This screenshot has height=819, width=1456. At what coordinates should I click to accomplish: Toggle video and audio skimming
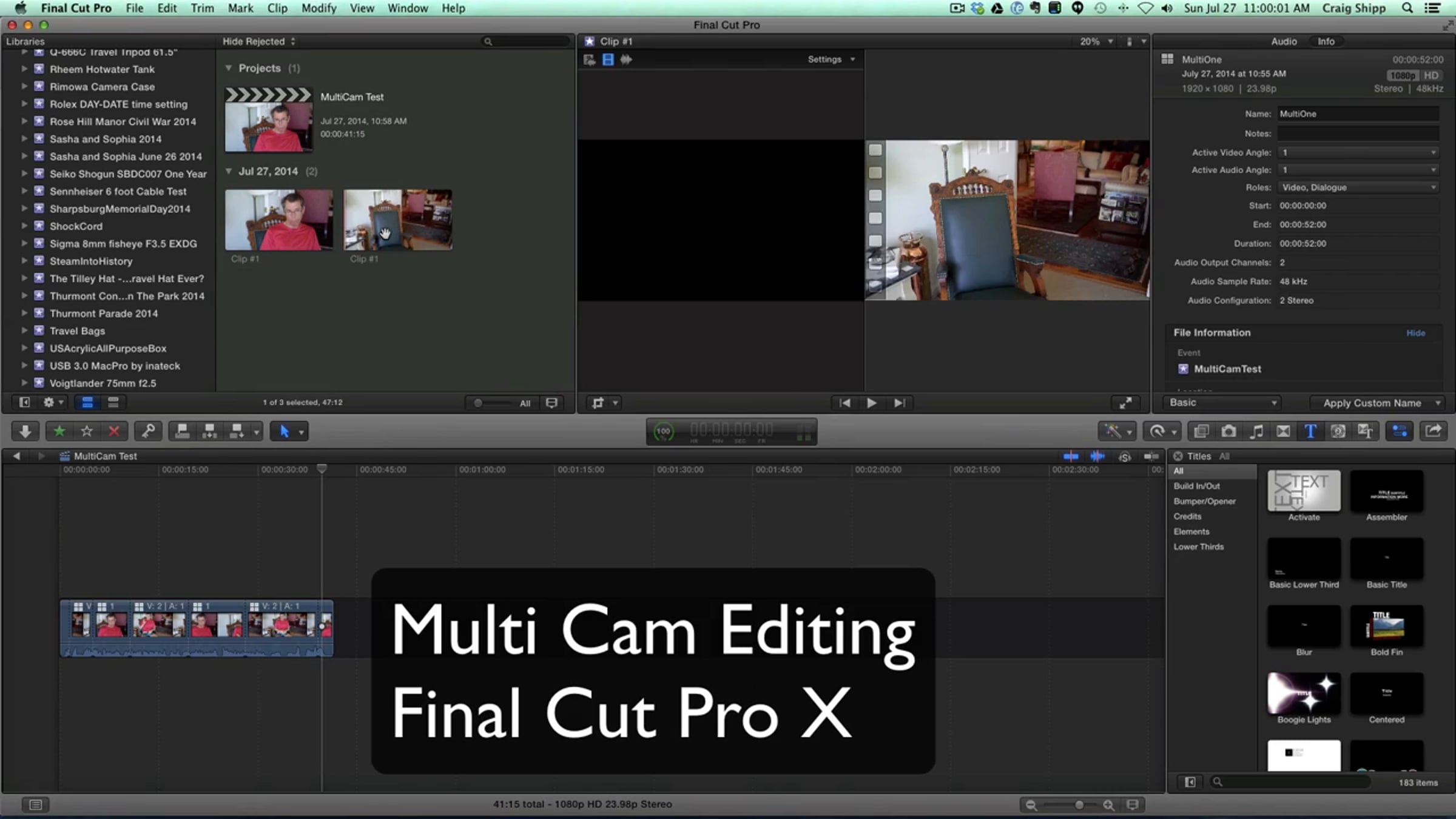tap(1071, 456)
